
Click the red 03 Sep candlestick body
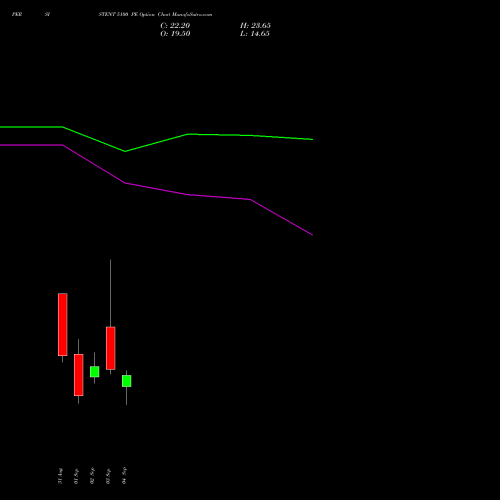[111, 348]
